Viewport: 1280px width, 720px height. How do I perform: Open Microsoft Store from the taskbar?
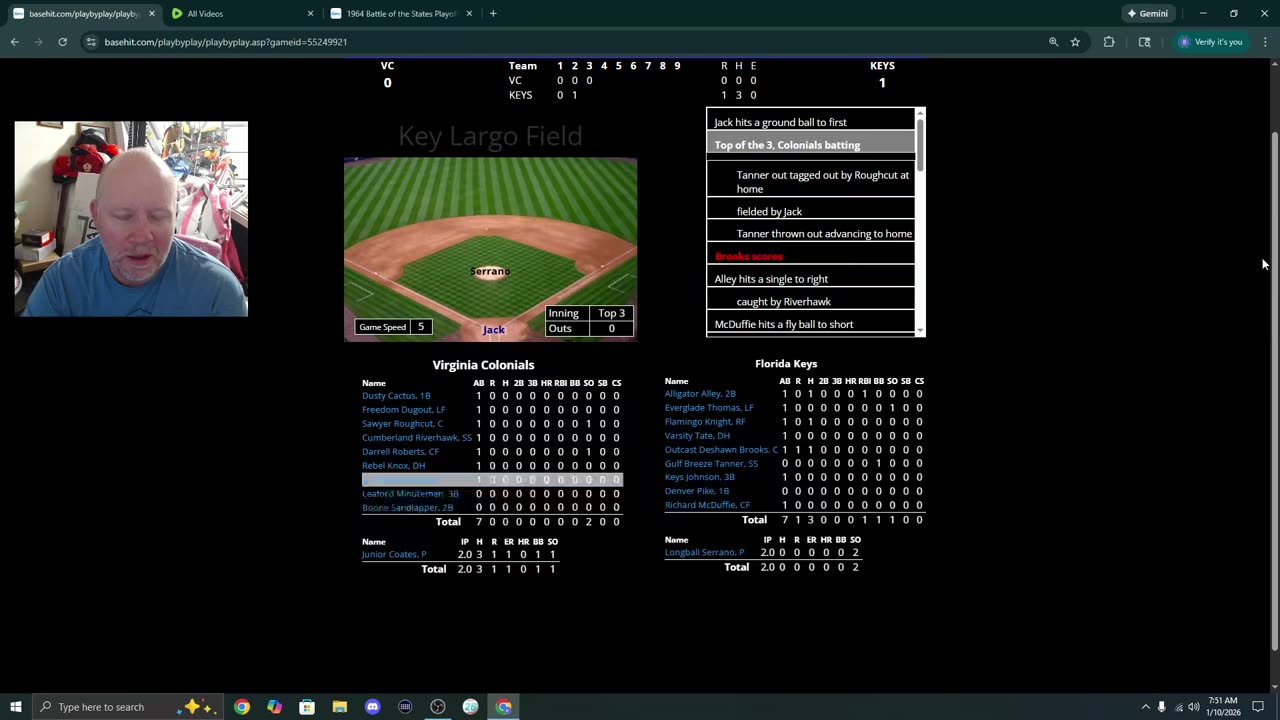307,707
